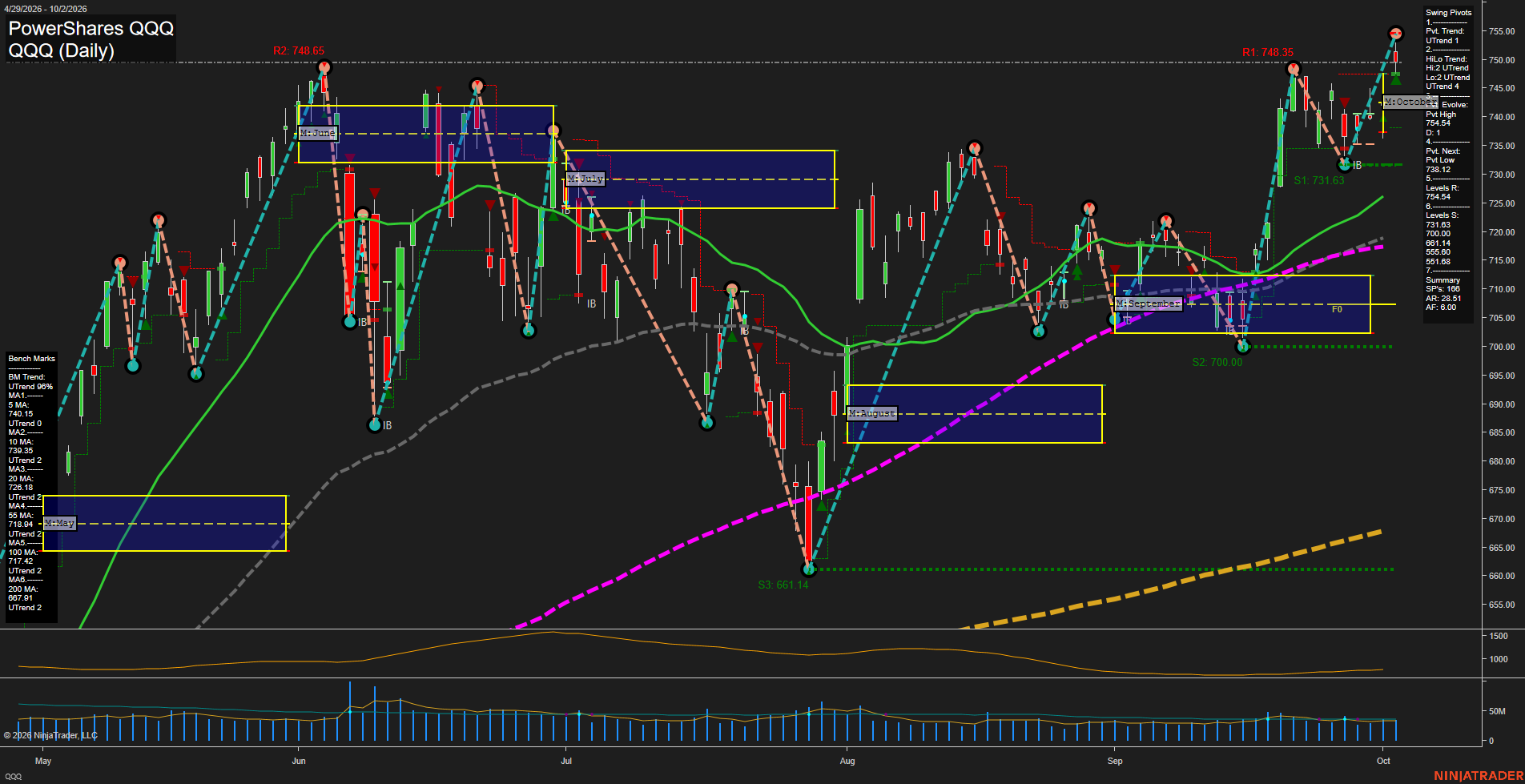The width and height of the screenshot is (1525, 784).
Task: Click the M:May monthly session label
Action: point(60,523)
